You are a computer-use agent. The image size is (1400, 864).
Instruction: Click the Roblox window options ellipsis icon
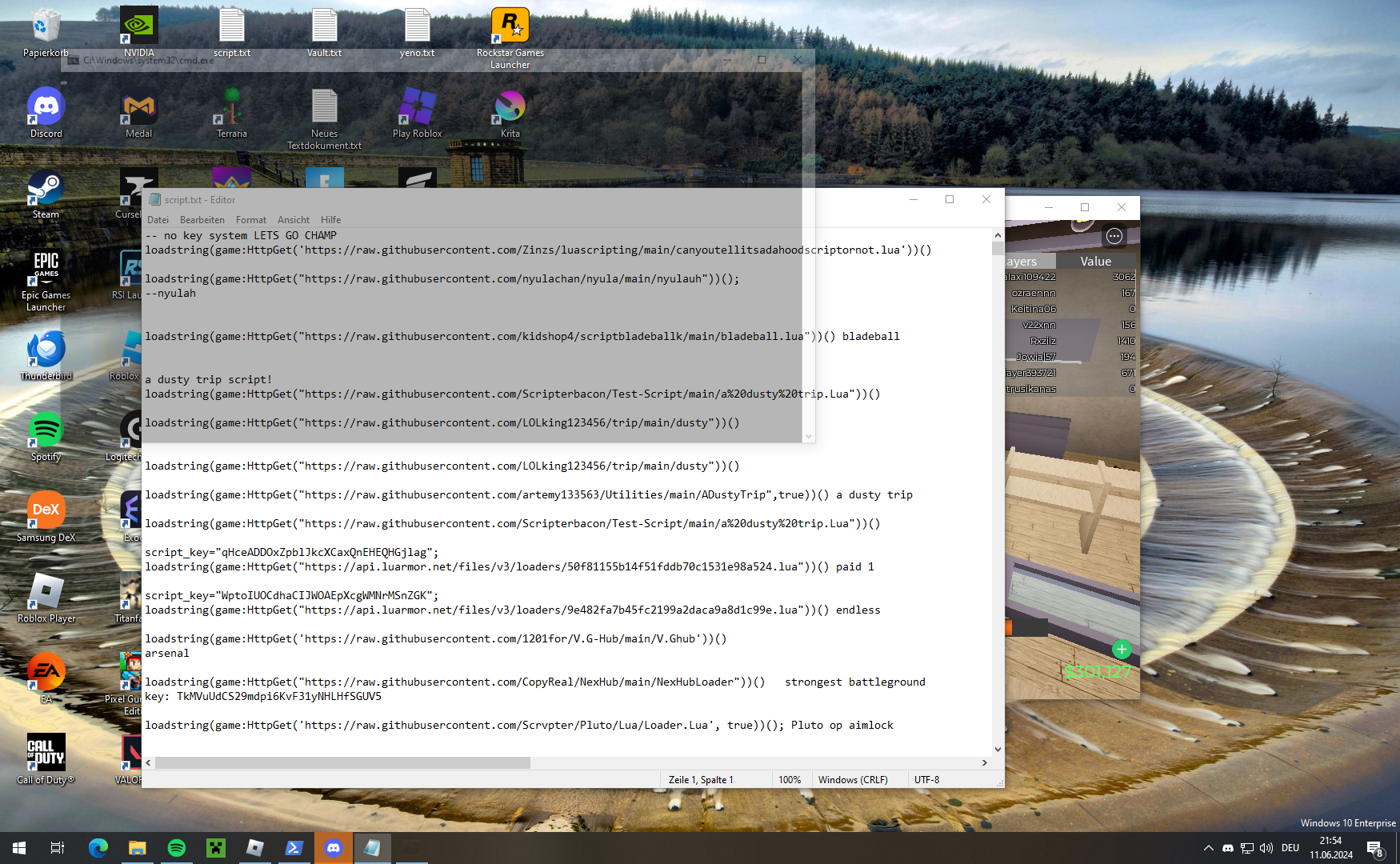point(1114,236)
